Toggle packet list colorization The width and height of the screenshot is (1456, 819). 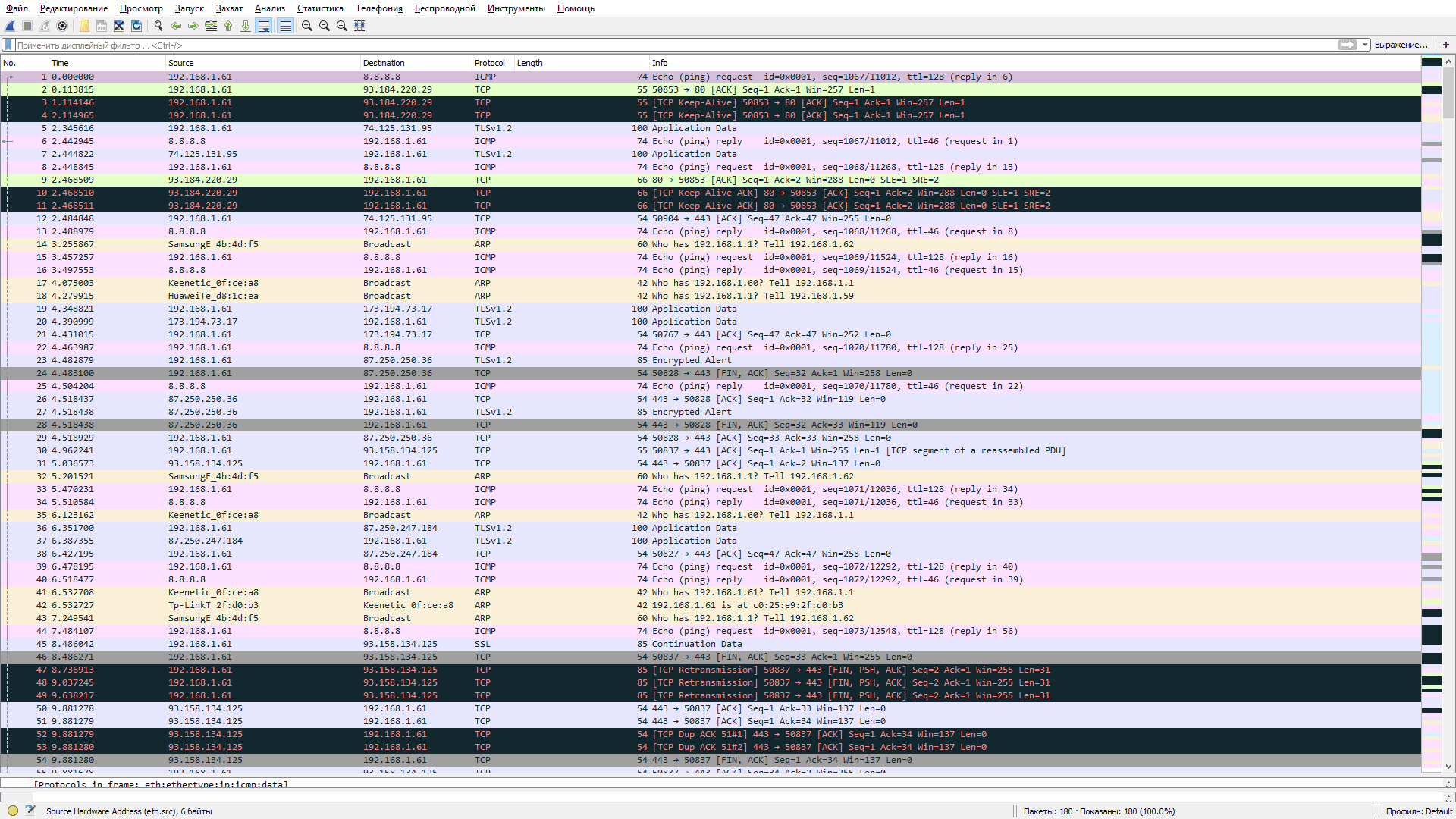coord(285,26)
